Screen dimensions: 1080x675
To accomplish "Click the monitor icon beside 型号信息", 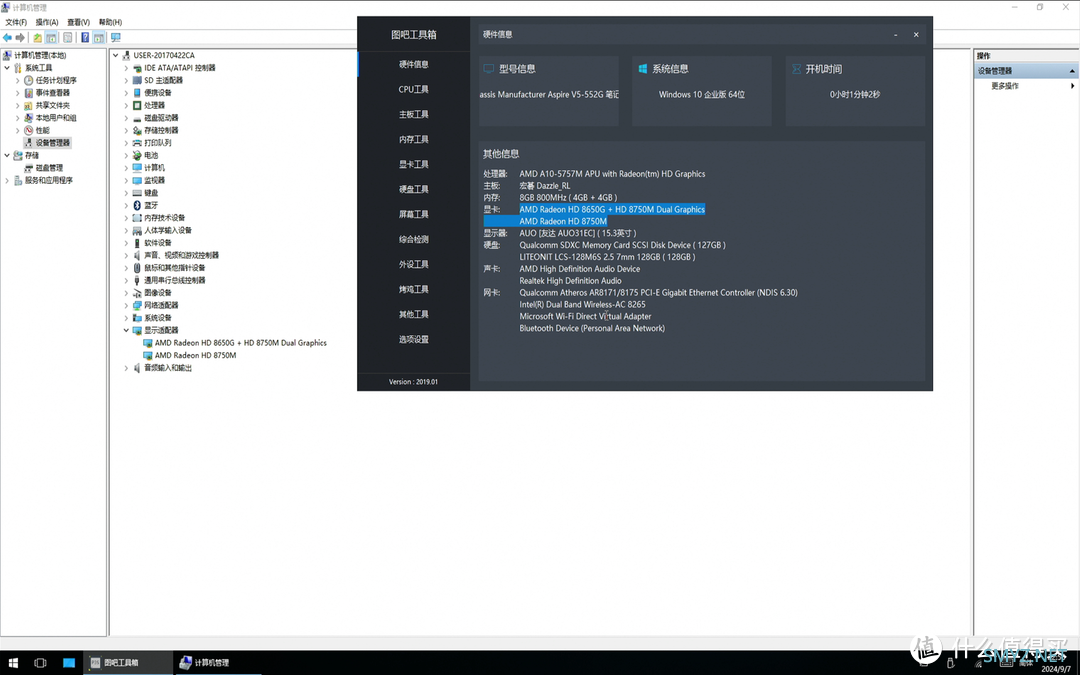I will 488,69.
